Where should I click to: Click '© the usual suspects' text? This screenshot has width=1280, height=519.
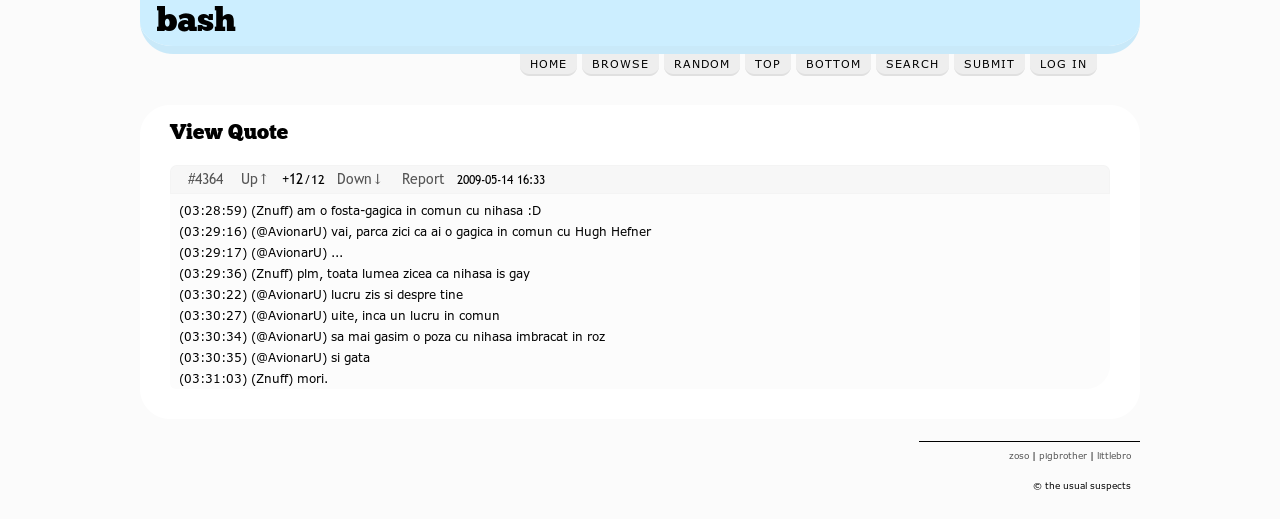pos(1082,486)
